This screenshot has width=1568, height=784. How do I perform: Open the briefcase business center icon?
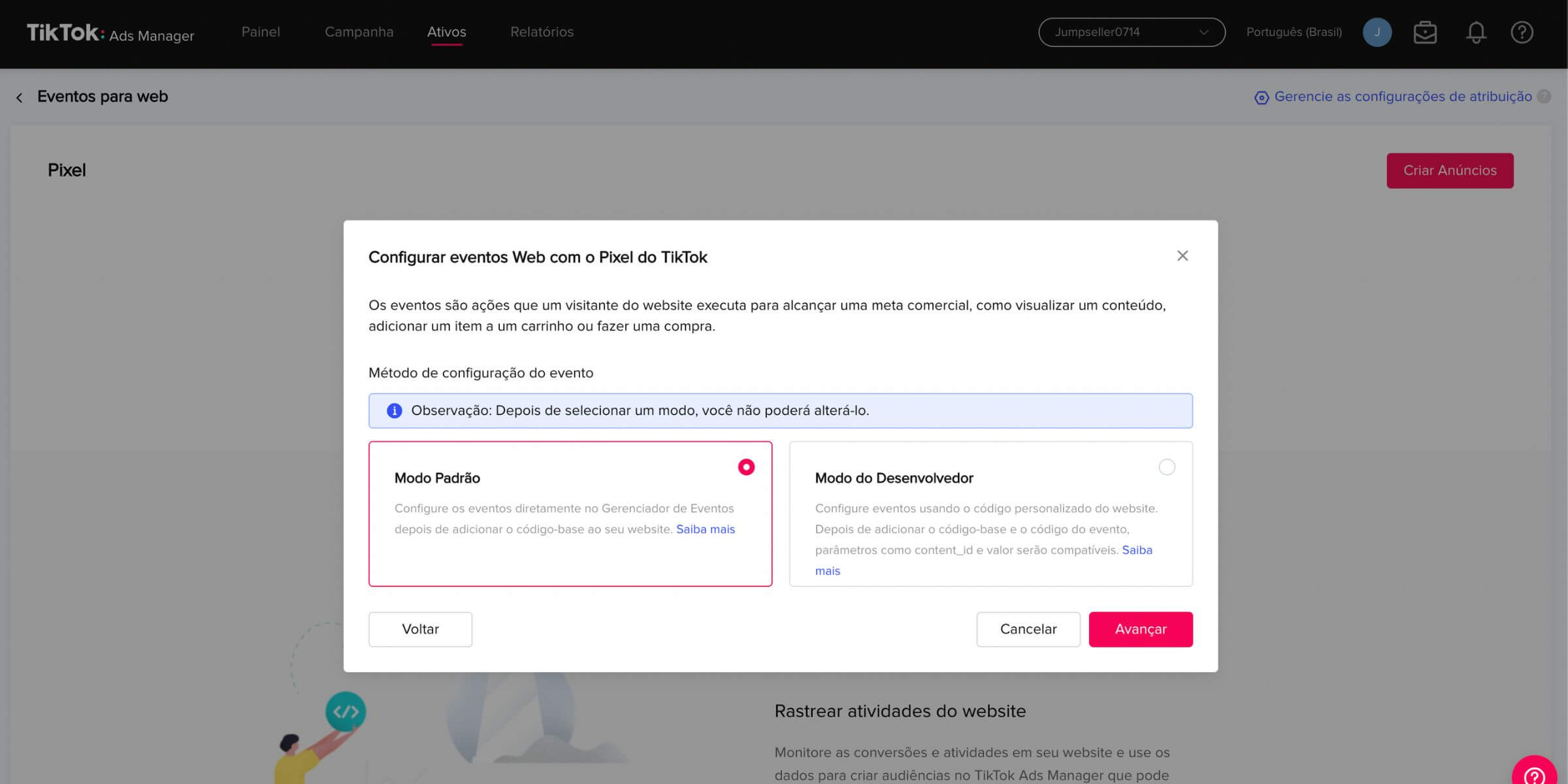pyautogui.click(x=1425, y=32)
